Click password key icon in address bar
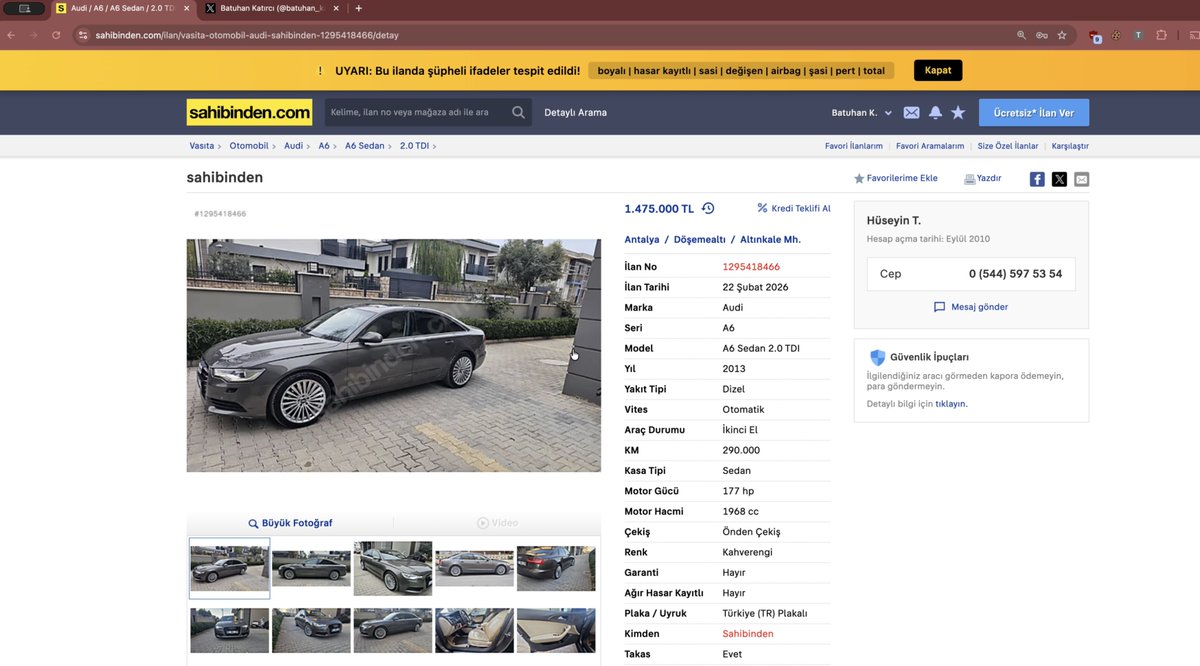 click(x=1041, y=35)
